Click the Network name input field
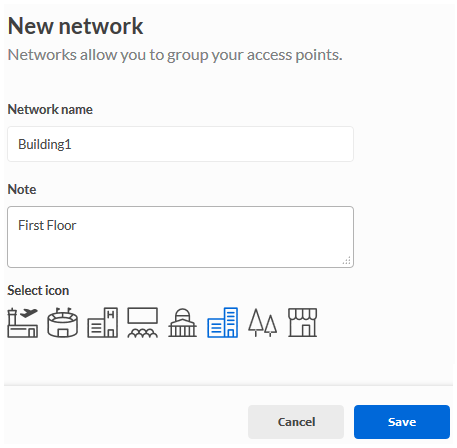This screenshot has width=457, height=448. pos(180,144)
